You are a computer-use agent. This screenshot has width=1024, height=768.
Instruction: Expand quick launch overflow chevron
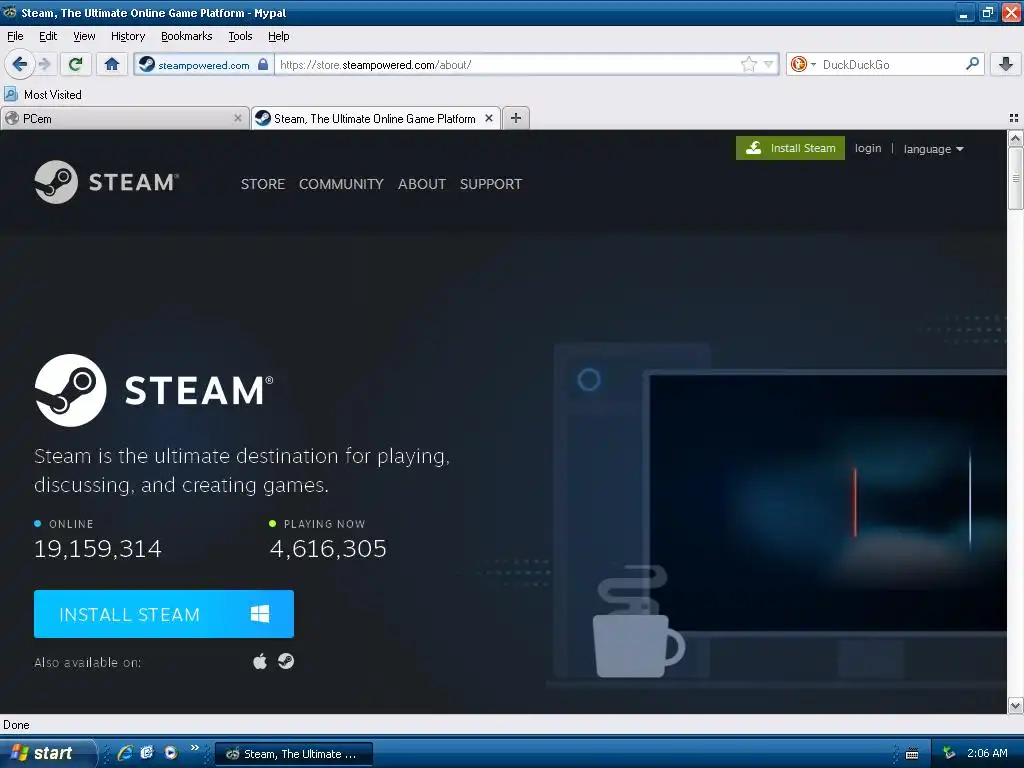click(194, 748)
